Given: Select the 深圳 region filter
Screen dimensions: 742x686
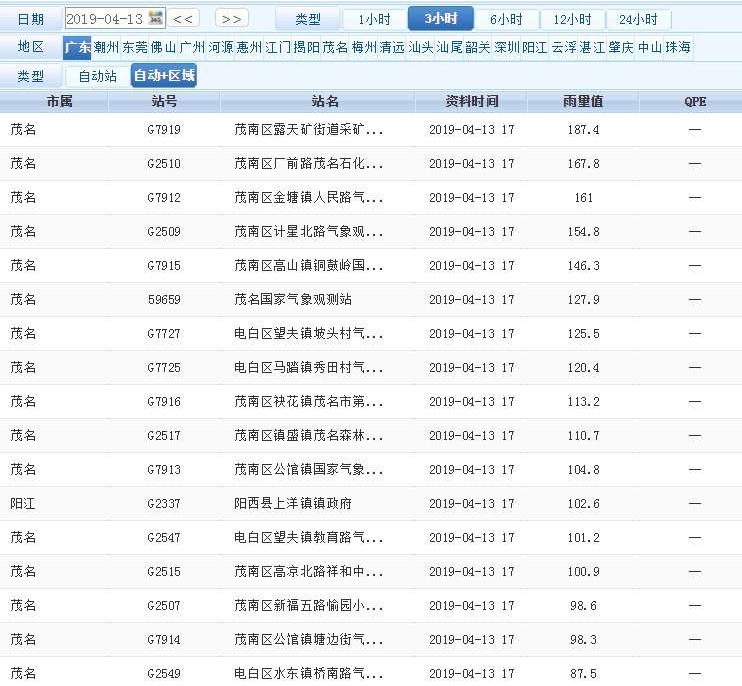Looking at the screenshot, I should coord(507,47).
